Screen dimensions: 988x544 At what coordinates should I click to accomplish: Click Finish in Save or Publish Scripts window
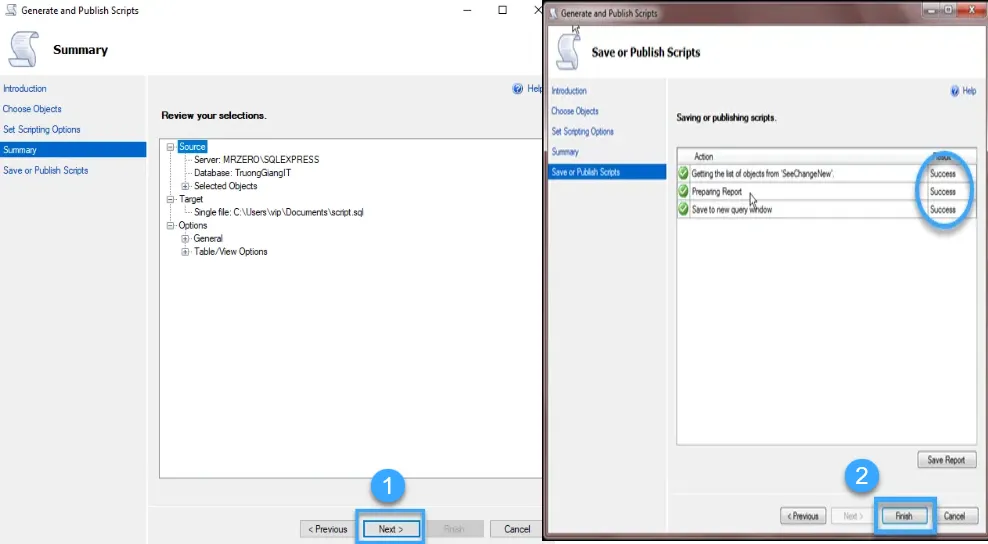click(x=904, y=516)
